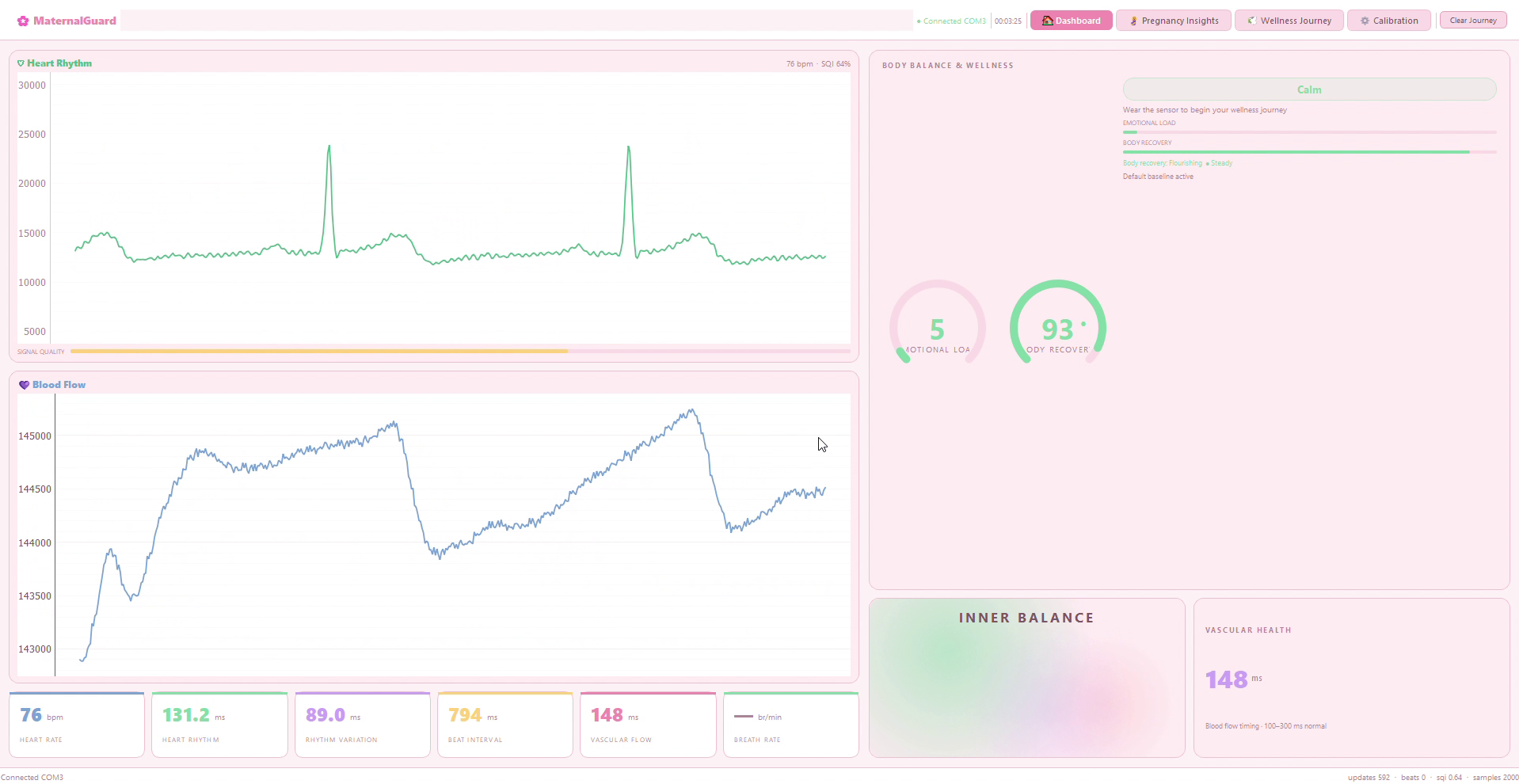Viewport: 1519px width, 784px height.
Task: Click 'updates 592' in status bar
Action: (1369, 778)
